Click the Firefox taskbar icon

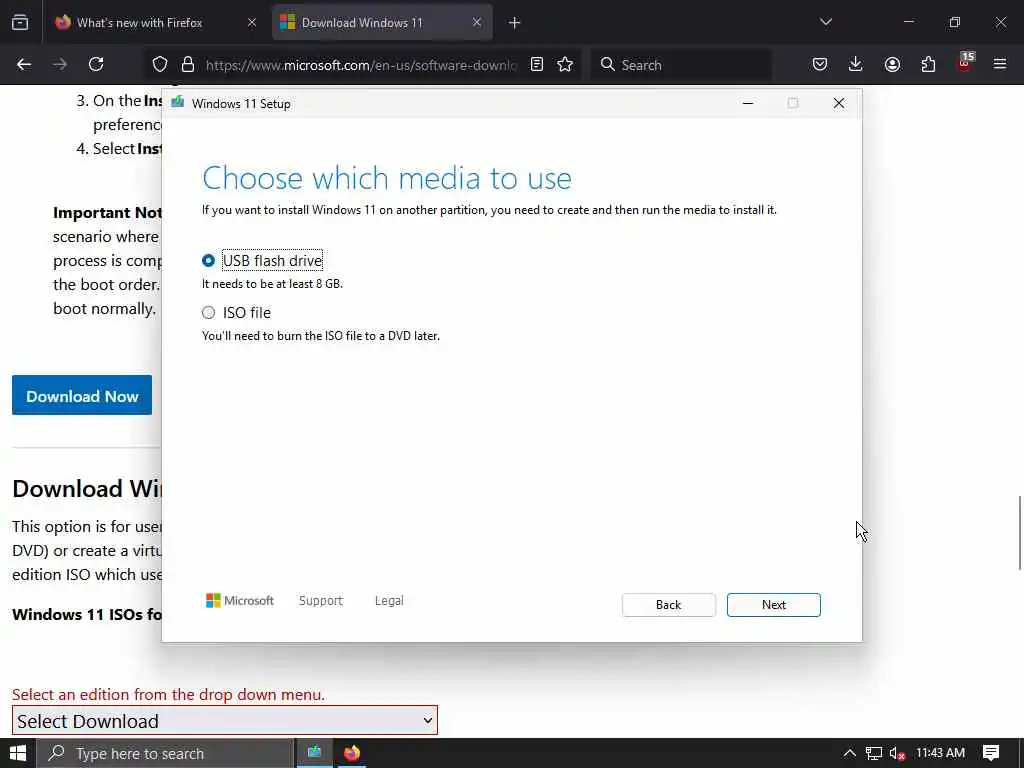351,753
